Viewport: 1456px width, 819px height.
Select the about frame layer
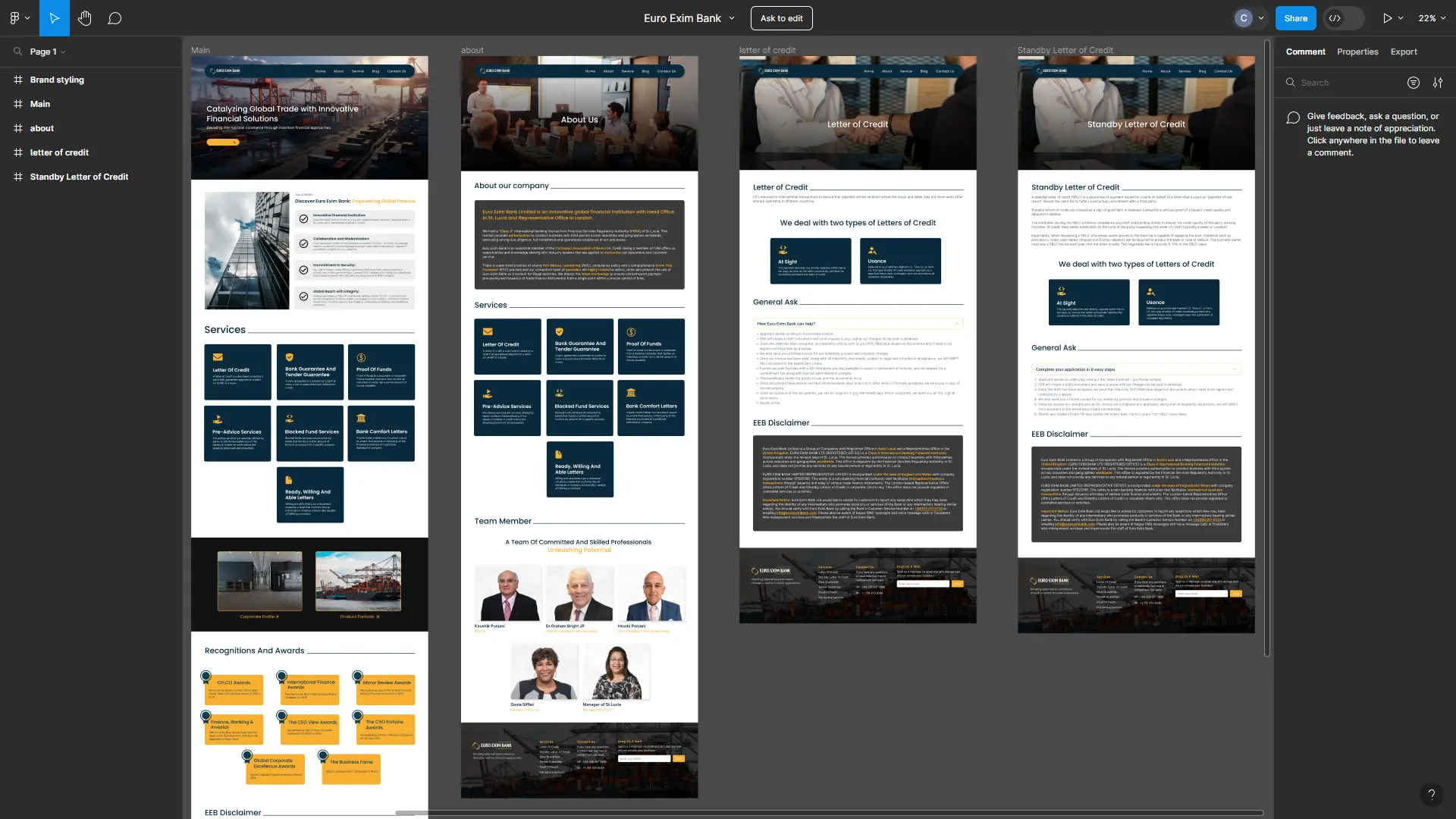tap(42, 128)
